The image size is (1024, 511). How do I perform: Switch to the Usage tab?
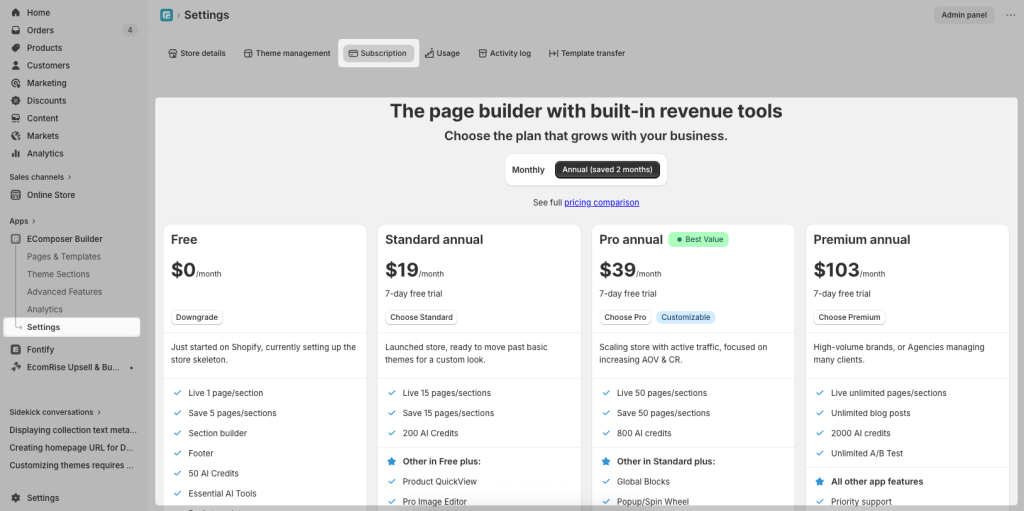tap(442, 54)
